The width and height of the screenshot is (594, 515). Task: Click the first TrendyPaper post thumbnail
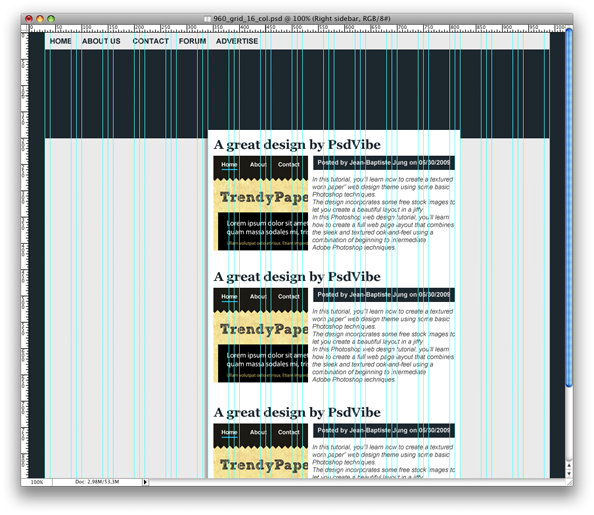[261, 203]
